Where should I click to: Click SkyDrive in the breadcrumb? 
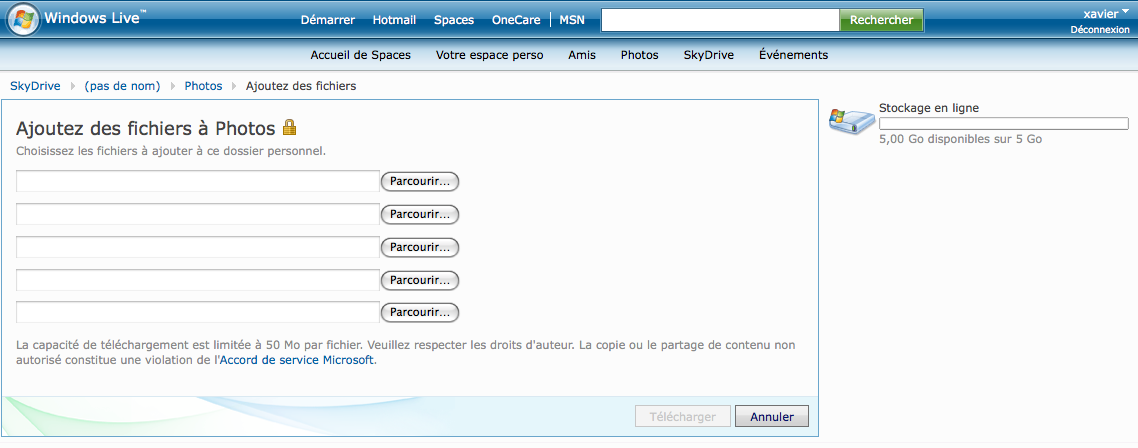[x=35, y=86]
